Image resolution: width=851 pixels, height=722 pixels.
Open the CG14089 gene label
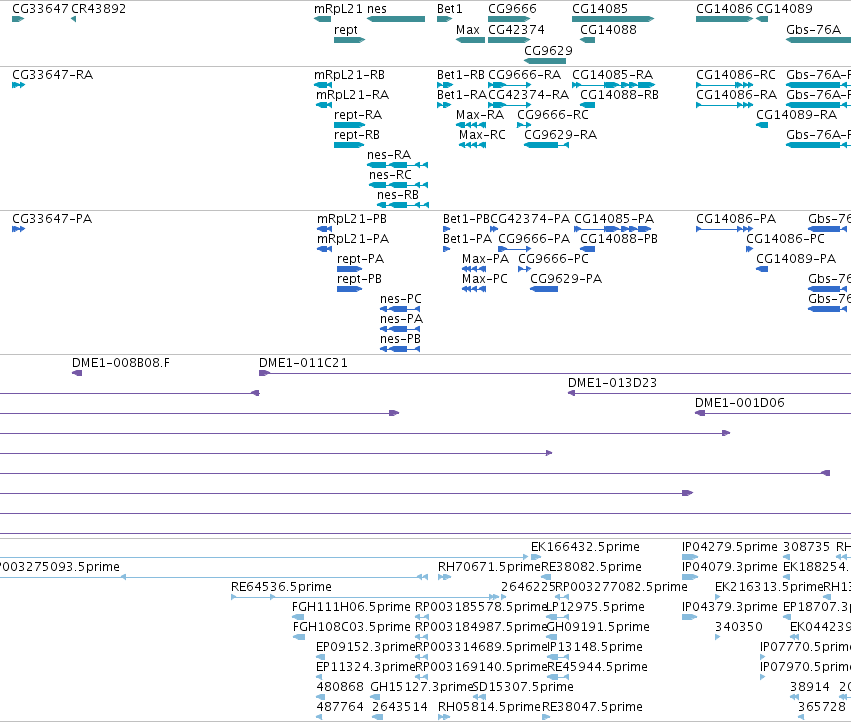tap(784, 9)
